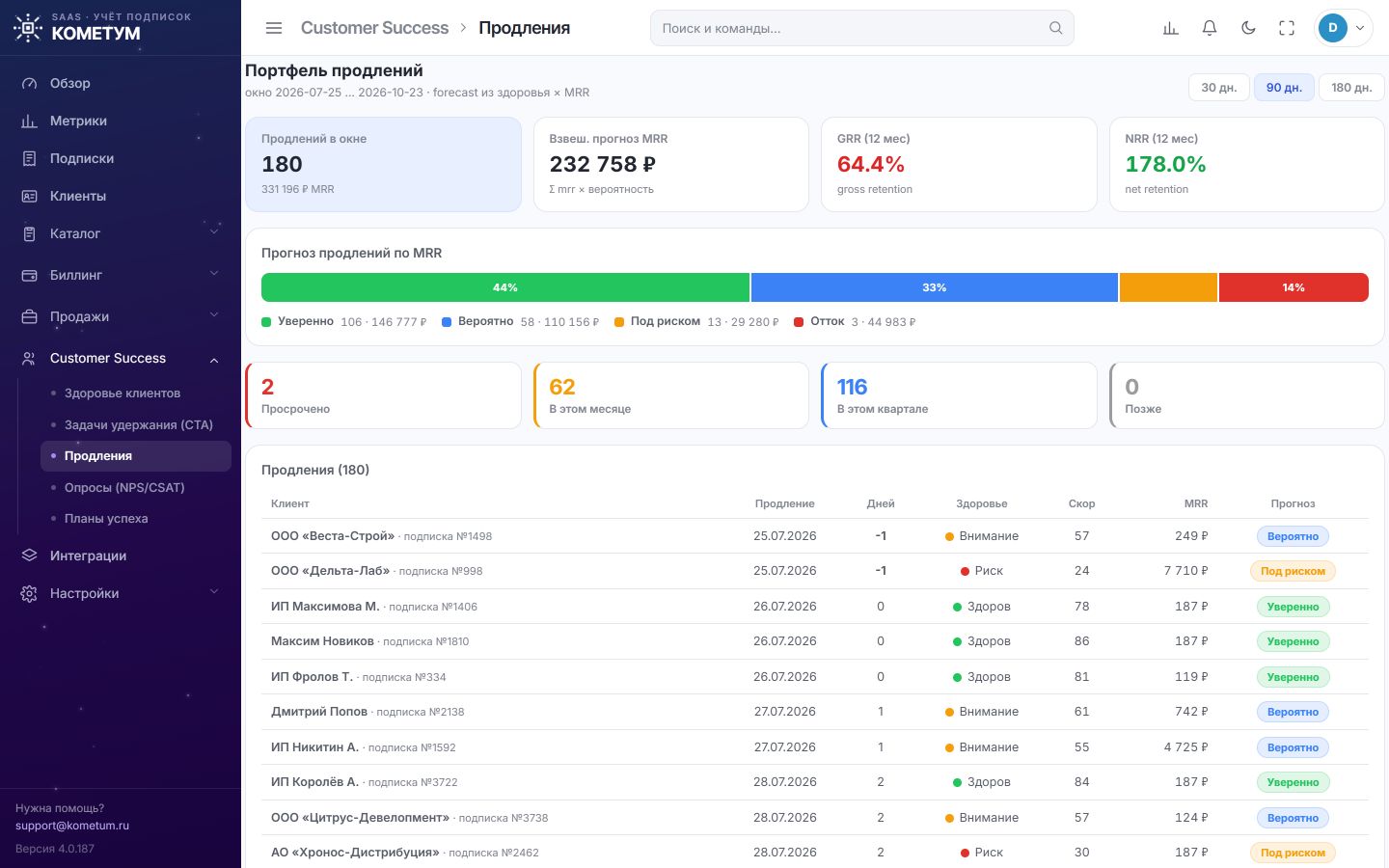Toggle the hamburger sidebar menu
Viewport: 1389px width, 868px height.
click(274, 28)
